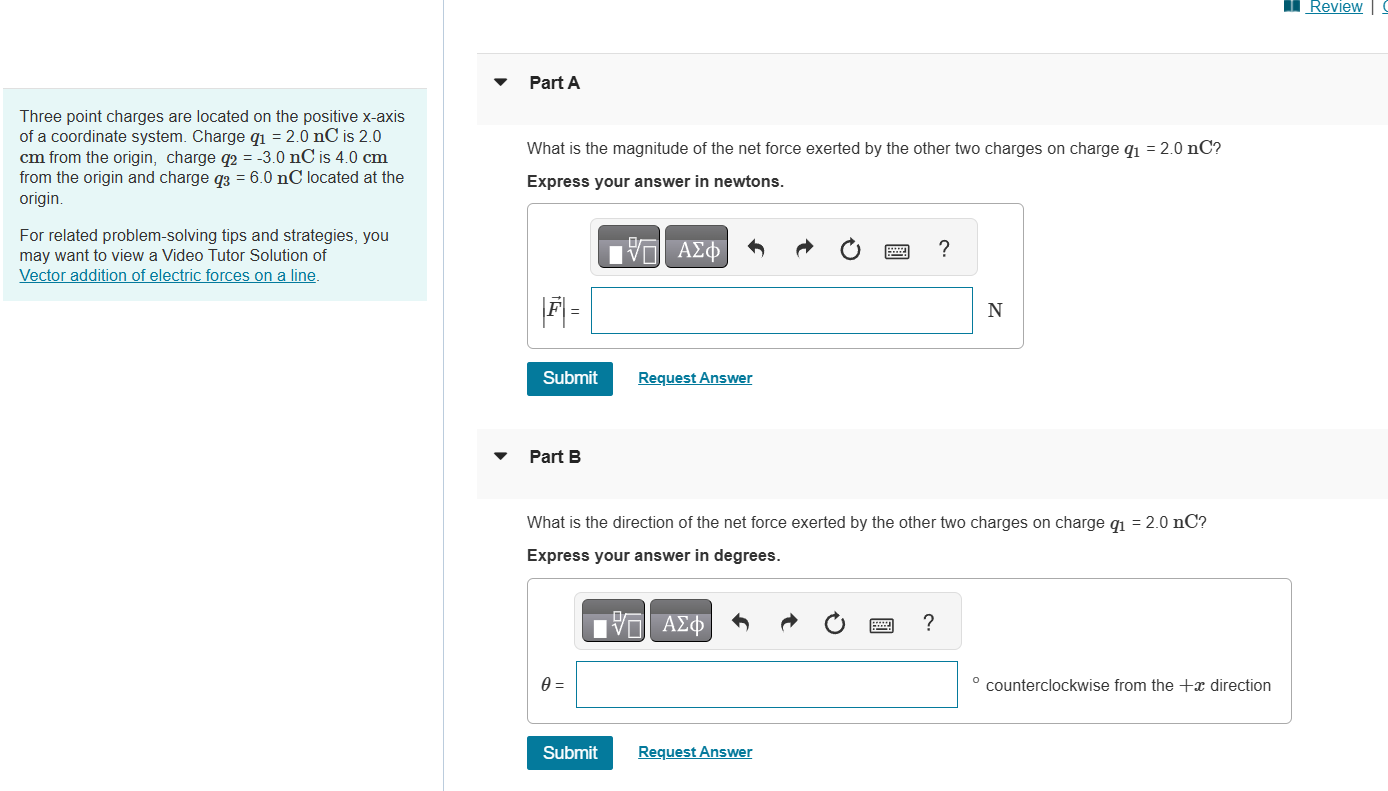Click redo arrow in Part B toolbar
This screenshot has height=791, width=1388.
[x=788, y=624]
